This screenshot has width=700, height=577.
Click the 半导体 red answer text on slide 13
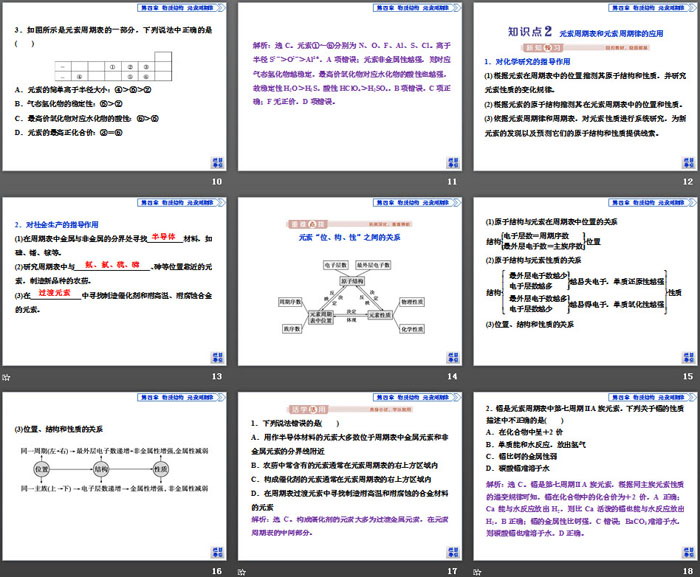(x=155, y=238)
